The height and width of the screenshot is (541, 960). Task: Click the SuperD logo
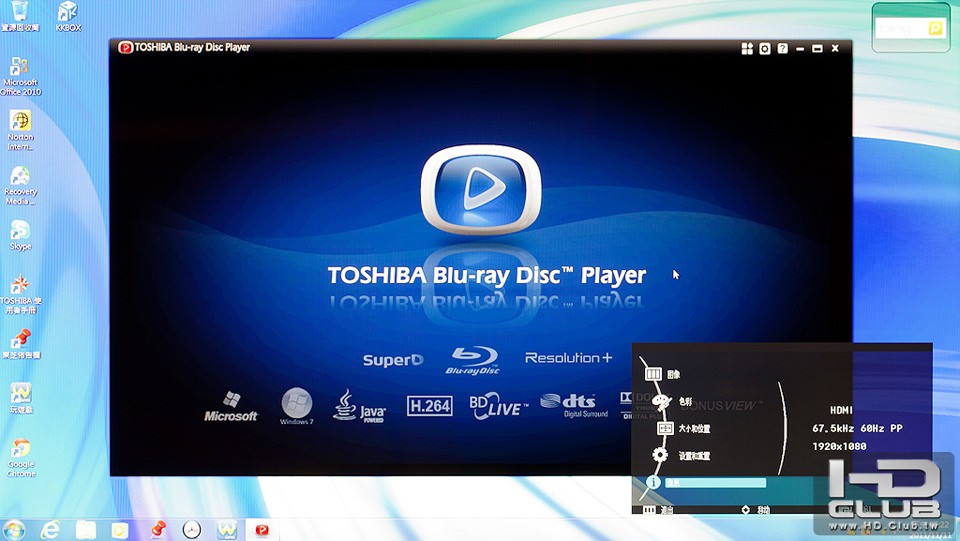tap(393, 360)
